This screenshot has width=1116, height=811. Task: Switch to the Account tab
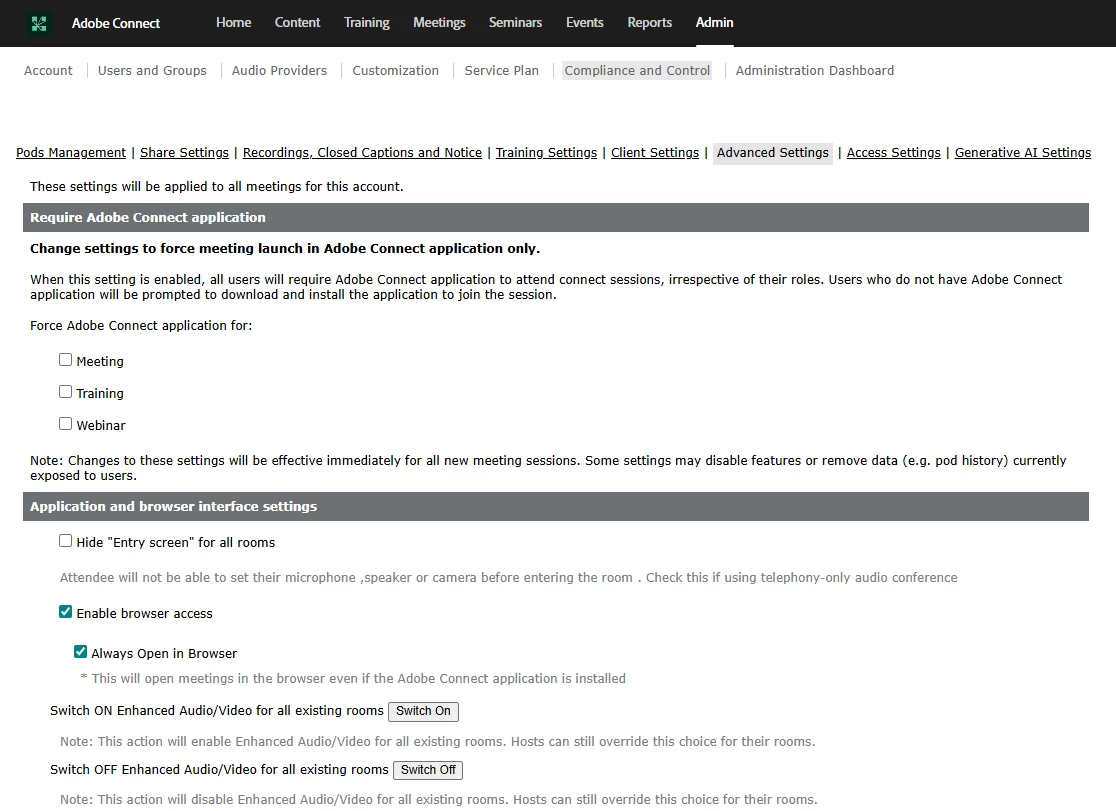point(48,70)
